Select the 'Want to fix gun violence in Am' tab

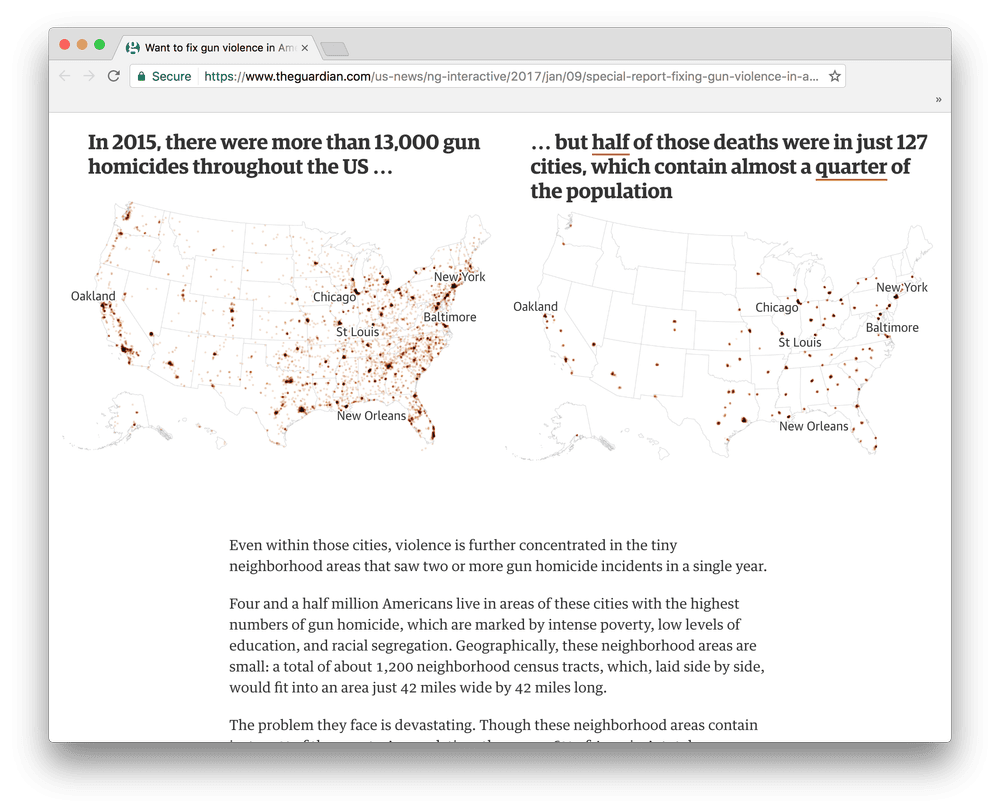point(217,48)
